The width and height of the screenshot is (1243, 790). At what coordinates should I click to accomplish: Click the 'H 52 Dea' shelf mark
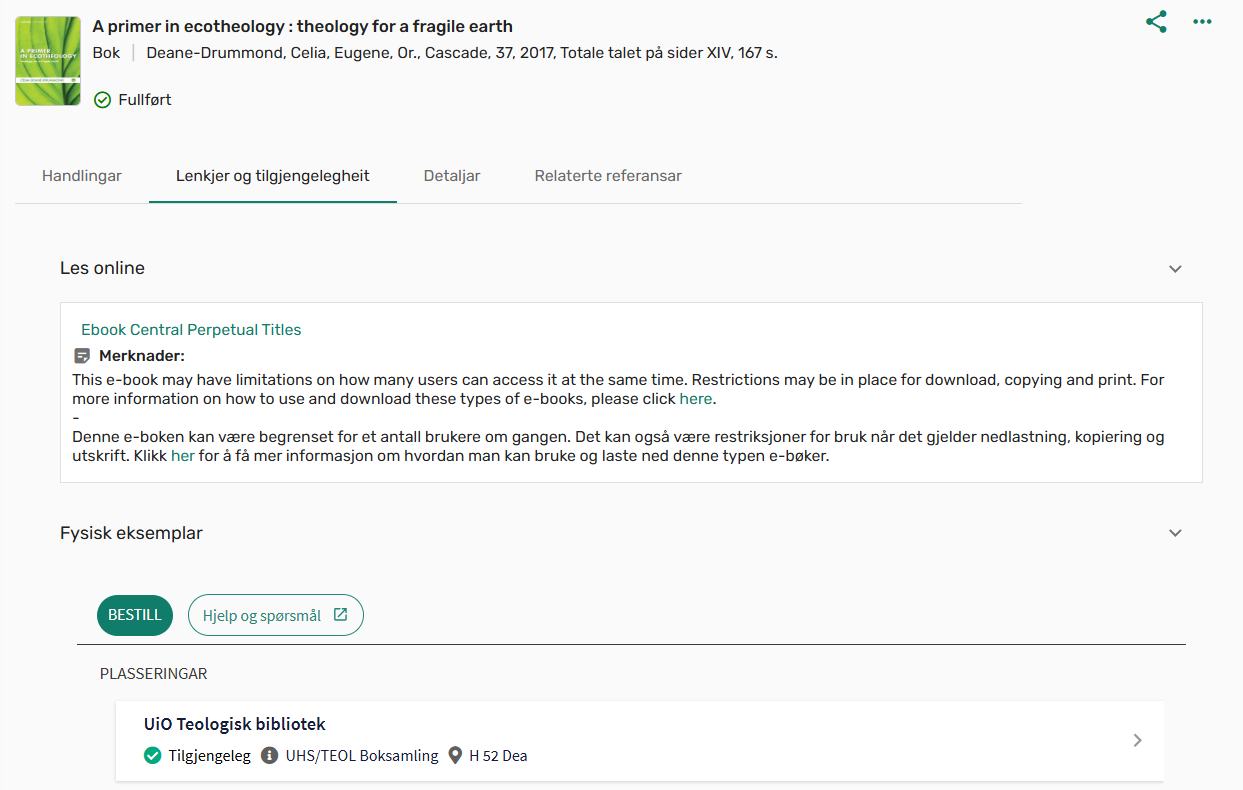click(x=498, y=756)
